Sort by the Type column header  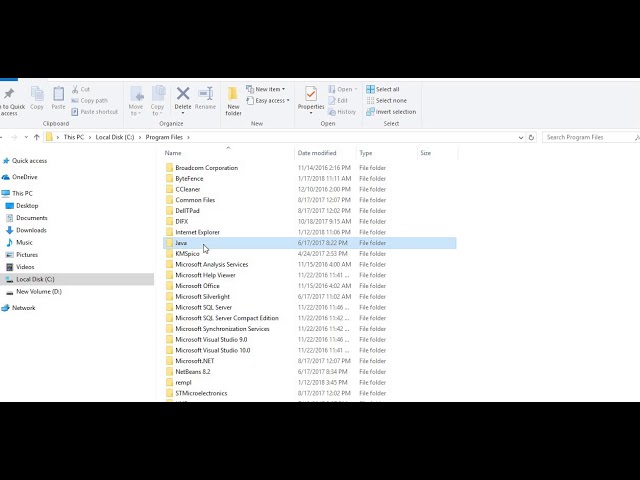pyautogui.click(x=386, y=153)
